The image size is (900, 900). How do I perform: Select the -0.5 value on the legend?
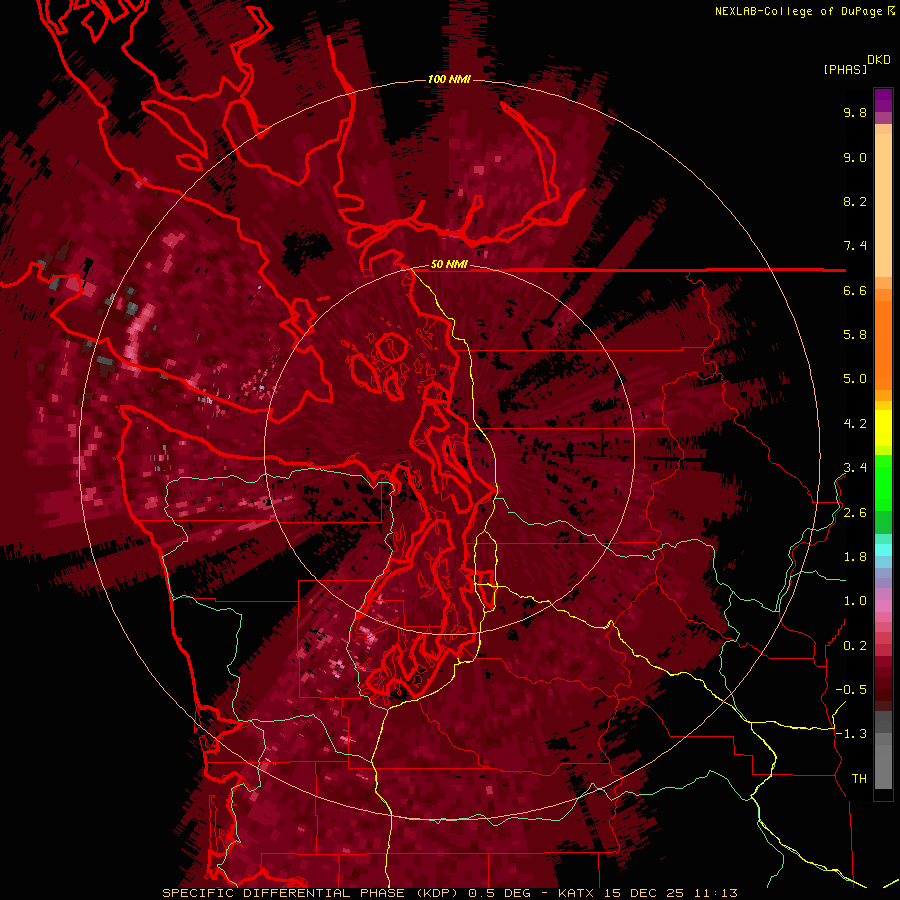(851, 690)
